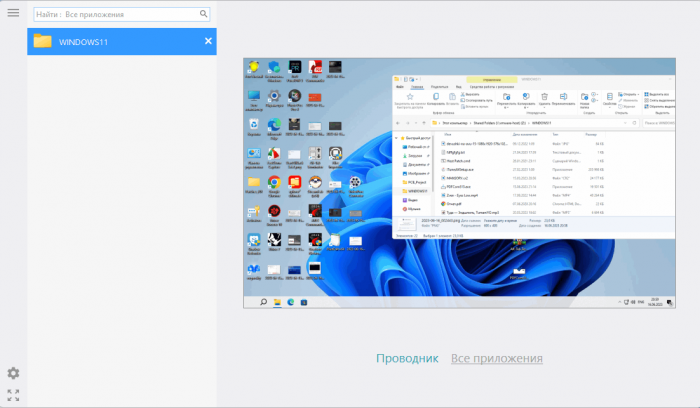Viewport: 700px width, 408px height.
Task: Click the magnifier icon in the search box
Action: coord(204,14)
